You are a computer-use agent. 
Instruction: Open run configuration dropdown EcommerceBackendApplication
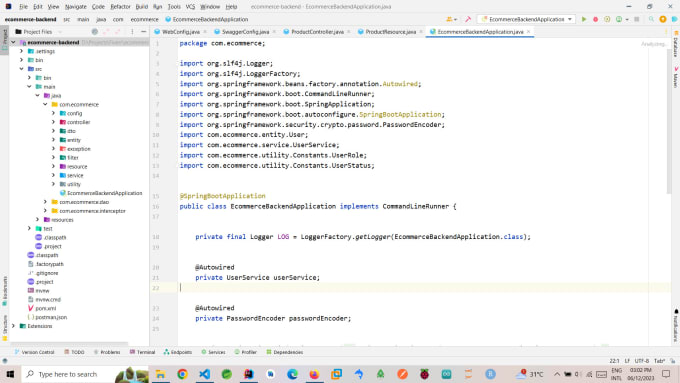[526, 19]
